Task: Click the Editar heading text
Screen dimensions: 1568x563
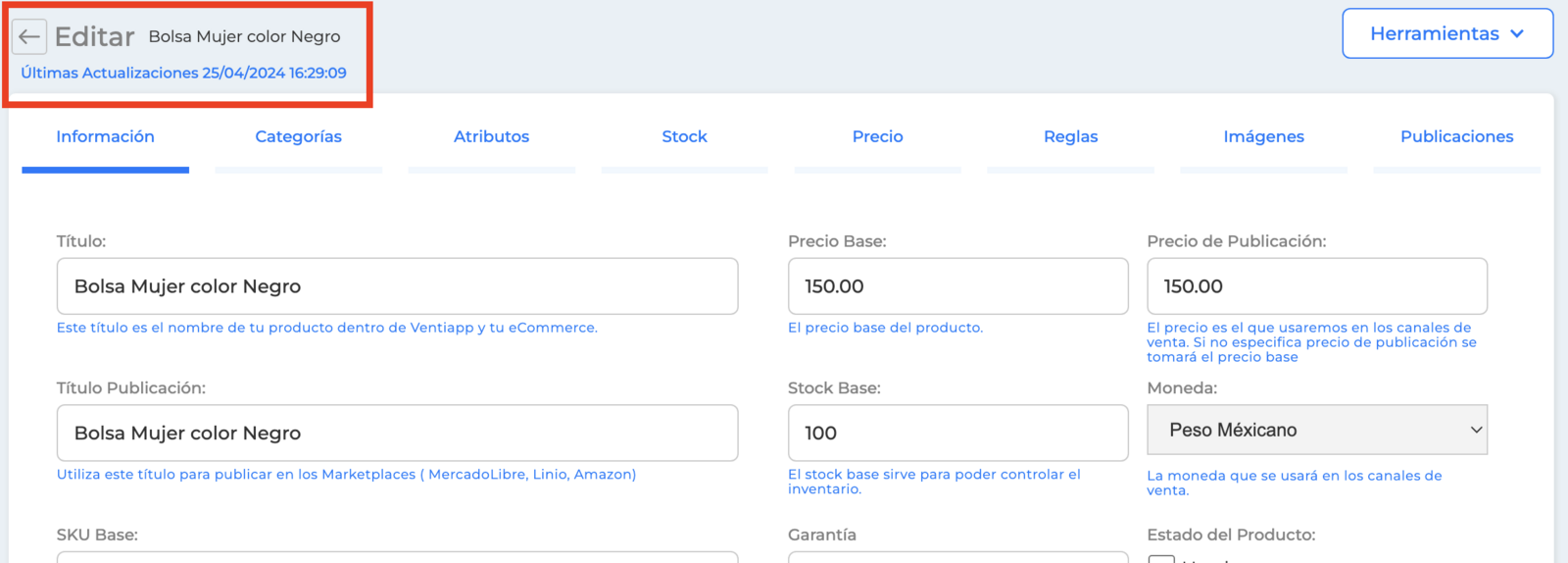Action: coord(94,36)
